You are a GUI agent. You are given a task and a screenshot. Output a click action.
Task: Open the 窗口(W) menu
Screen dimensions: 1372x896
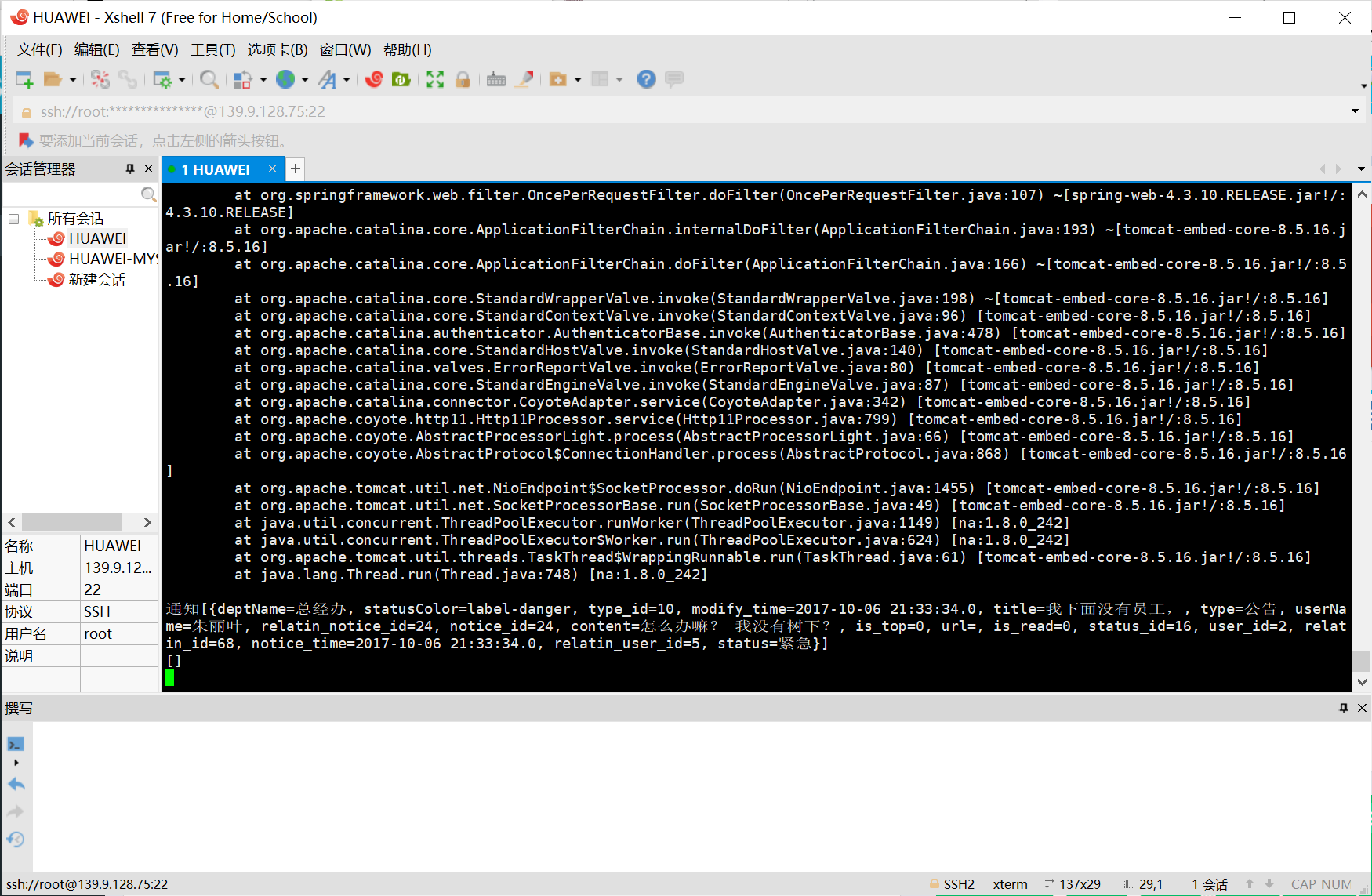coord(346,49)
